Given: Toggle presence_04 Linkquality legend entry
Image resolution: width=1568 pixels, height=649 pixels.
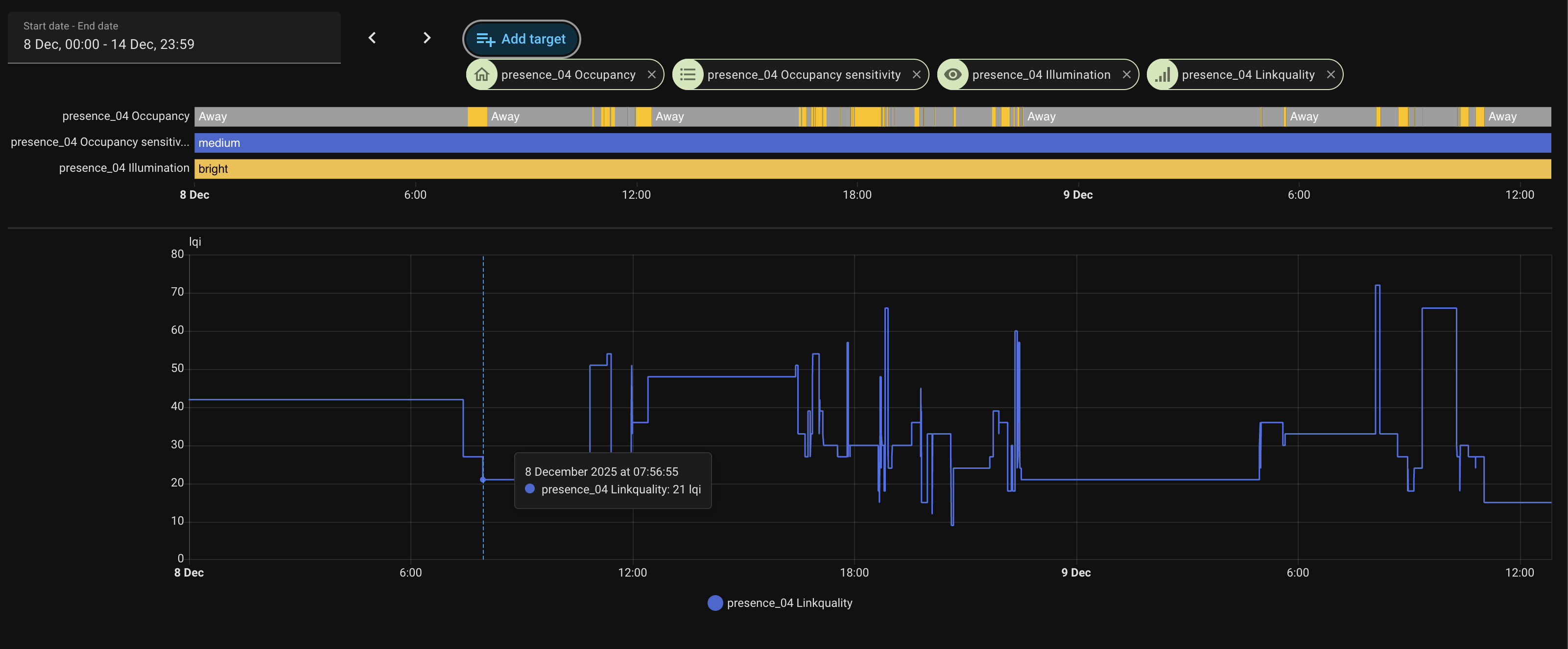Looking at the screenshot, I should coord(789,603).
